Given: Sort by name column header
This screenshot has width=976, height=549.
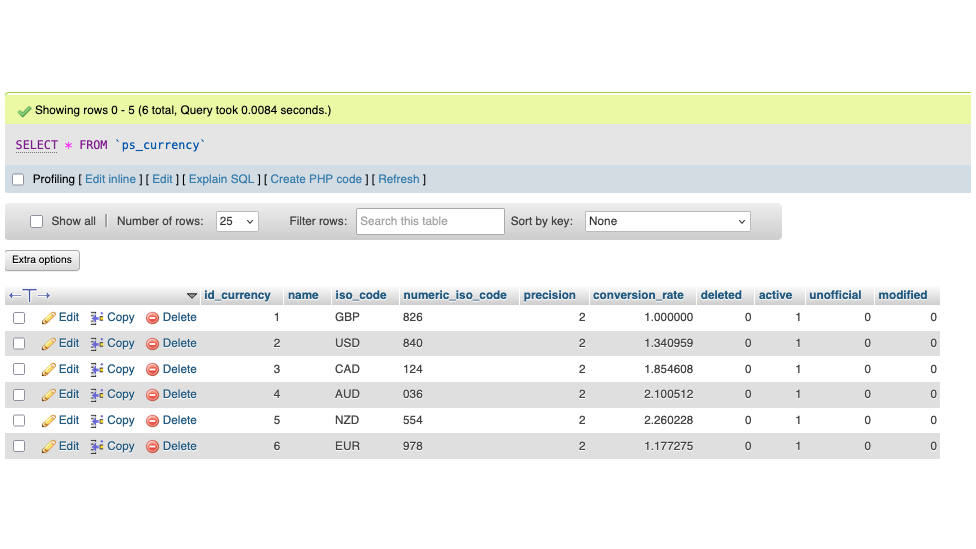Looking at the screenshot, I should (x=303, y=295).
